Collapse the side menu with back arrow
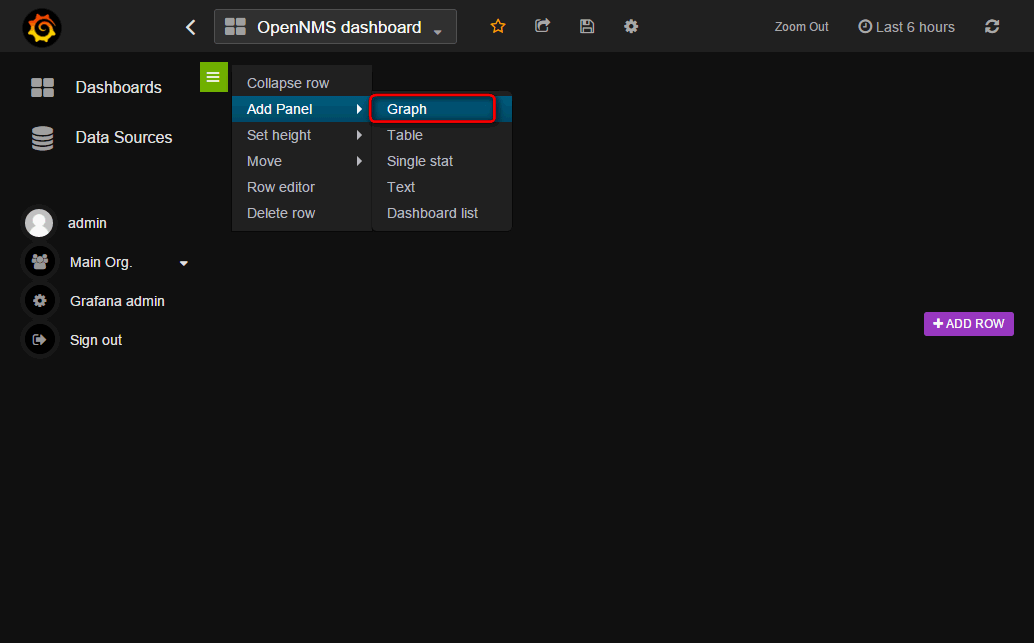This screenshot has width=1034, height=643. [191, 27]
